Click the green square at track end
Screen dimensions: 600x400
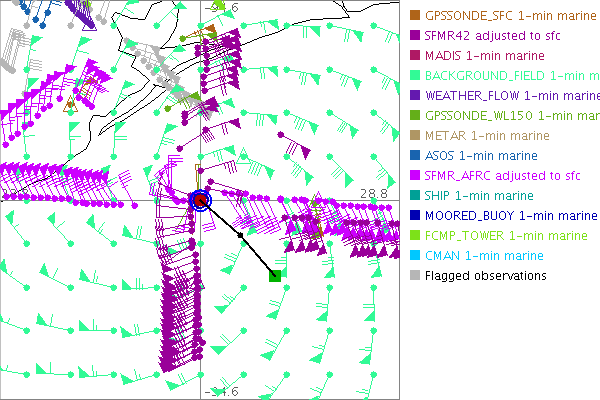coord(276,274)
